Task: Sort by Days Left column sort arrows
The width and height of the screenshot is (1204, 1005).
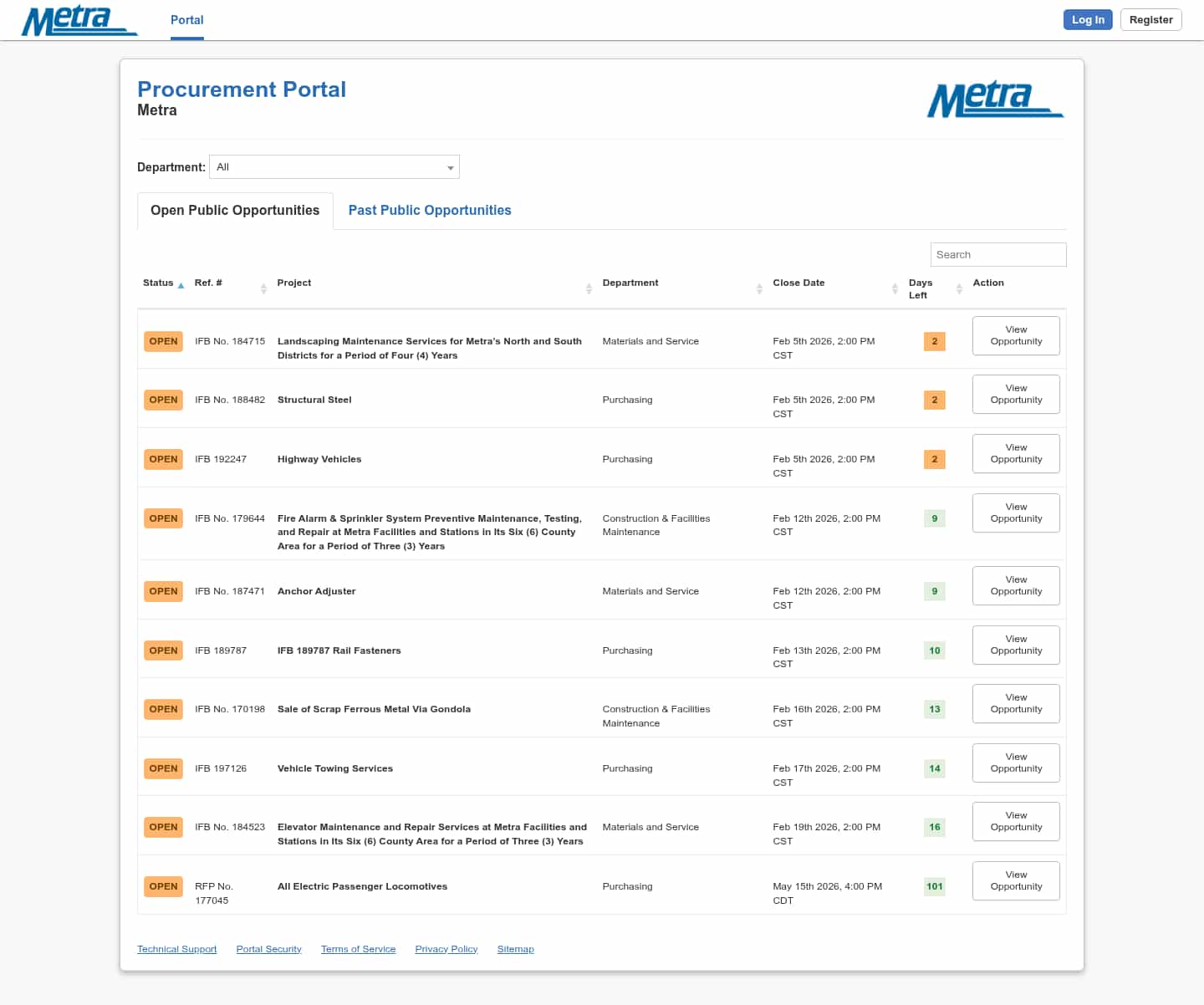Action: pos(959,288)
